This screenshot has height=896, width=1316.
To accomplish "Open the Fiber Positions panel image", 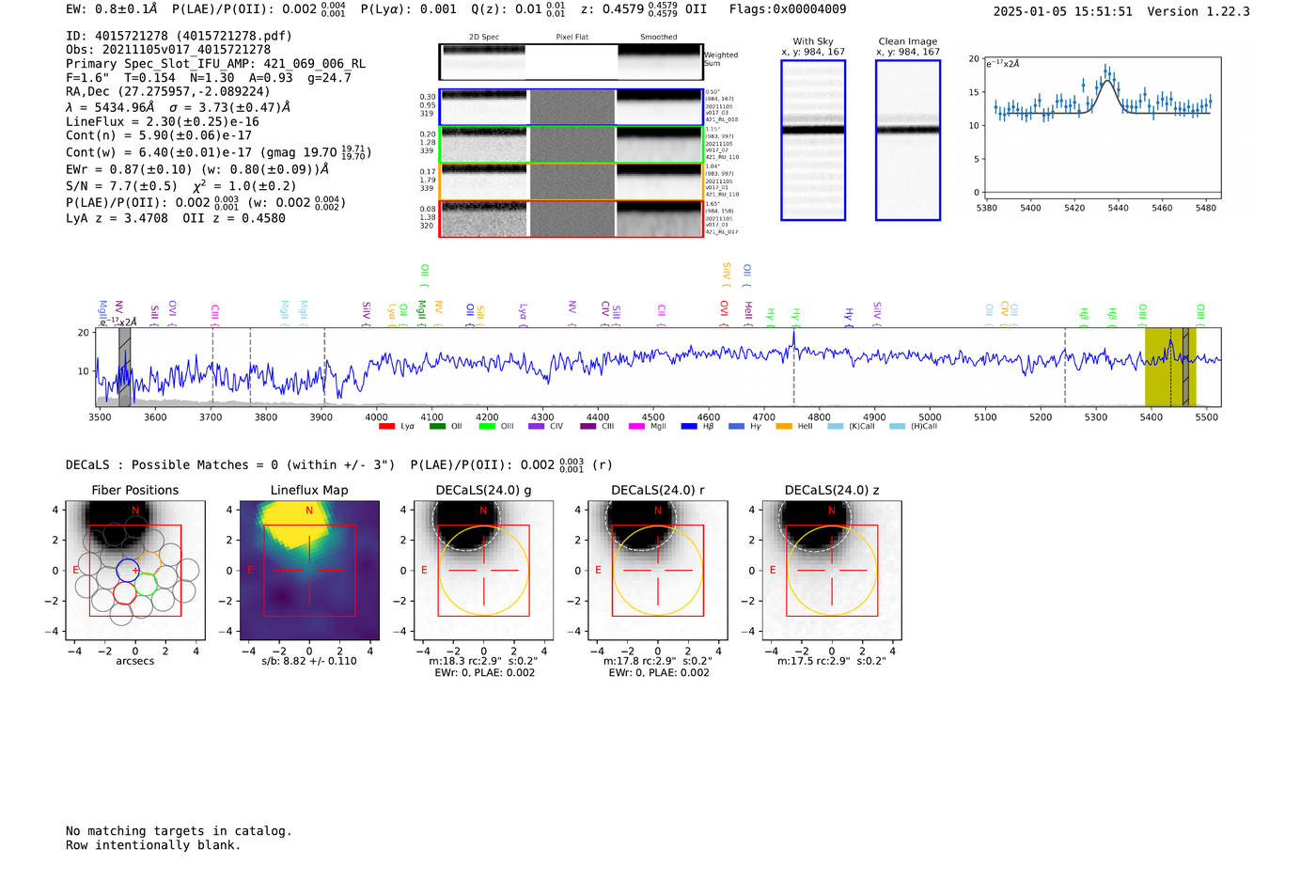I will [135, 571].
